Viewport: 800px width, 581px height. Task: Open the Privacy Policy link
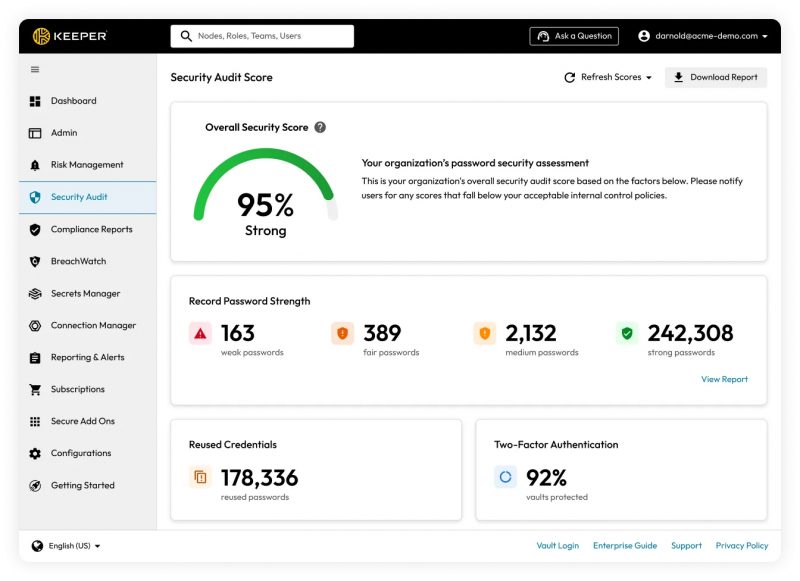pos(742,546)
